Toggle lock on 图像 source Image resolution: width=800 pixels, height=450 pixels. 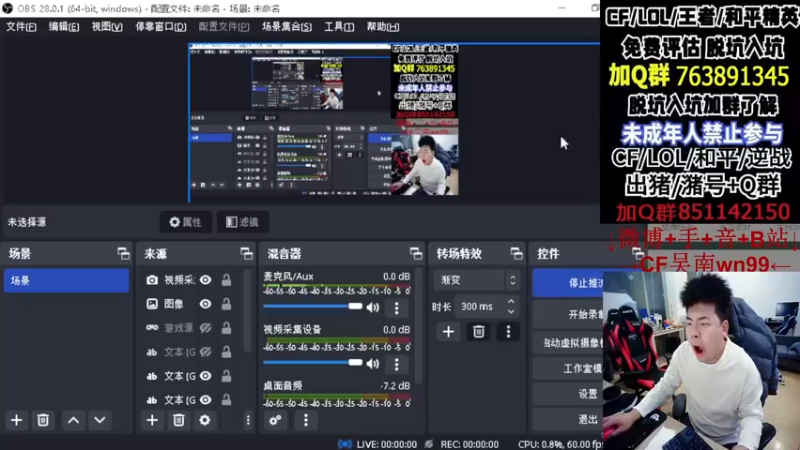[x=226, y=304]
